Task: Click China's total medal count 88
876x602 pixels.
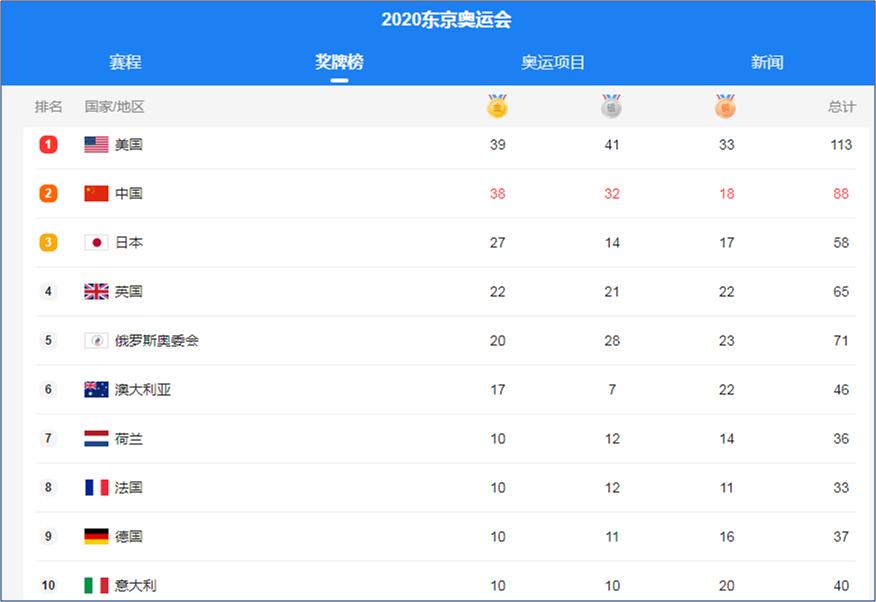Action: coord(841,194)
